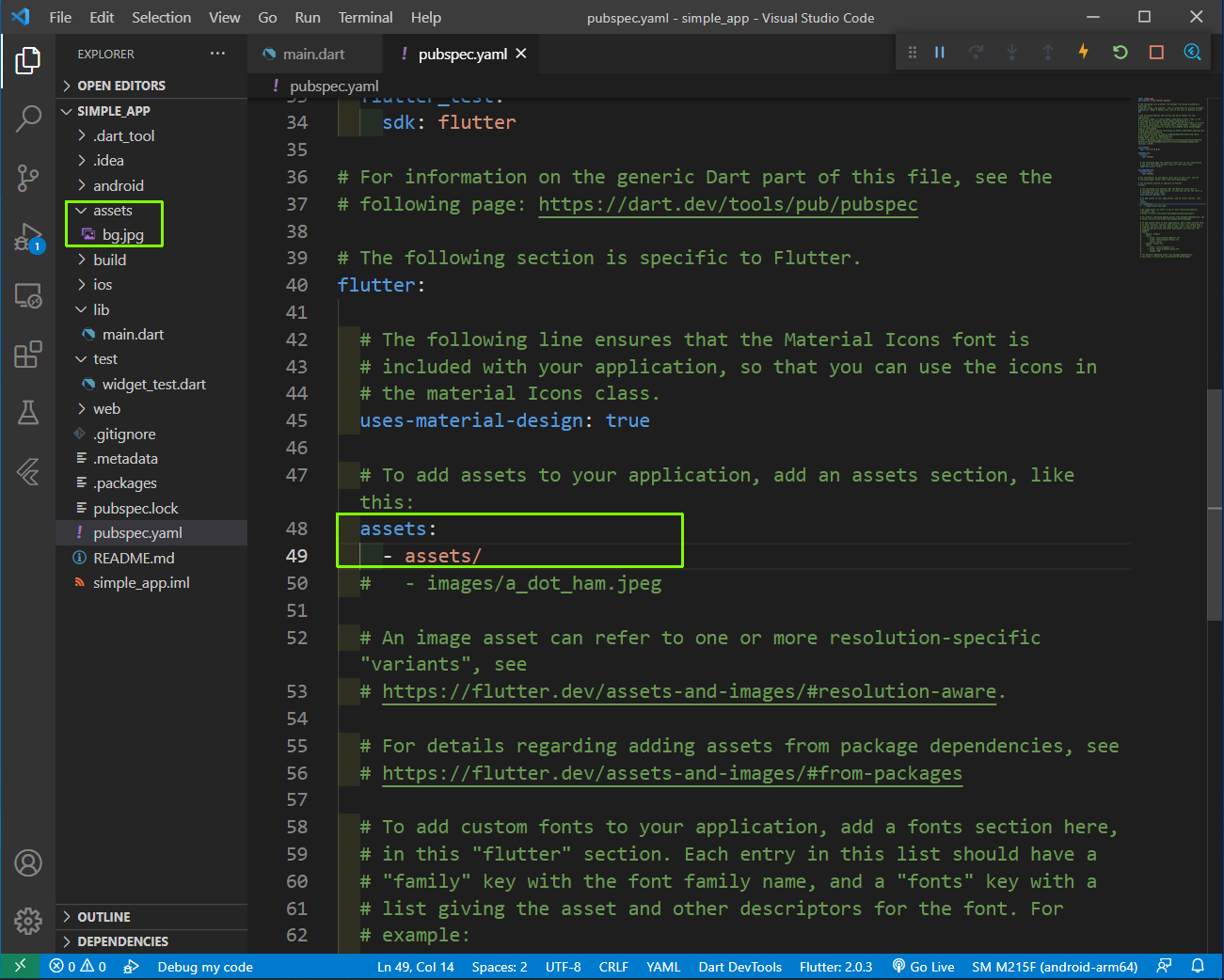Viewport: 1224px width, 980px height.
Task: Click the debug Step Into arrow
Action: click(1011, 52)
